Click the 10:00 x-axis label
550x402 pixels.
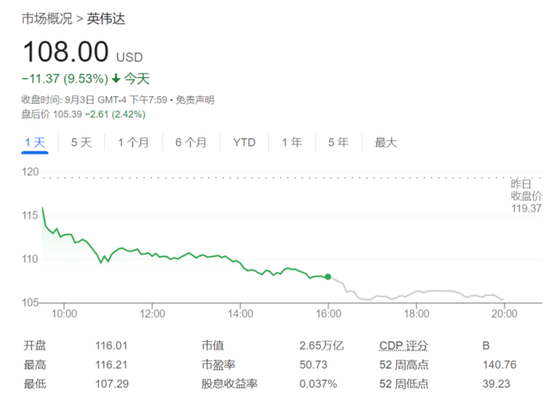64,314
